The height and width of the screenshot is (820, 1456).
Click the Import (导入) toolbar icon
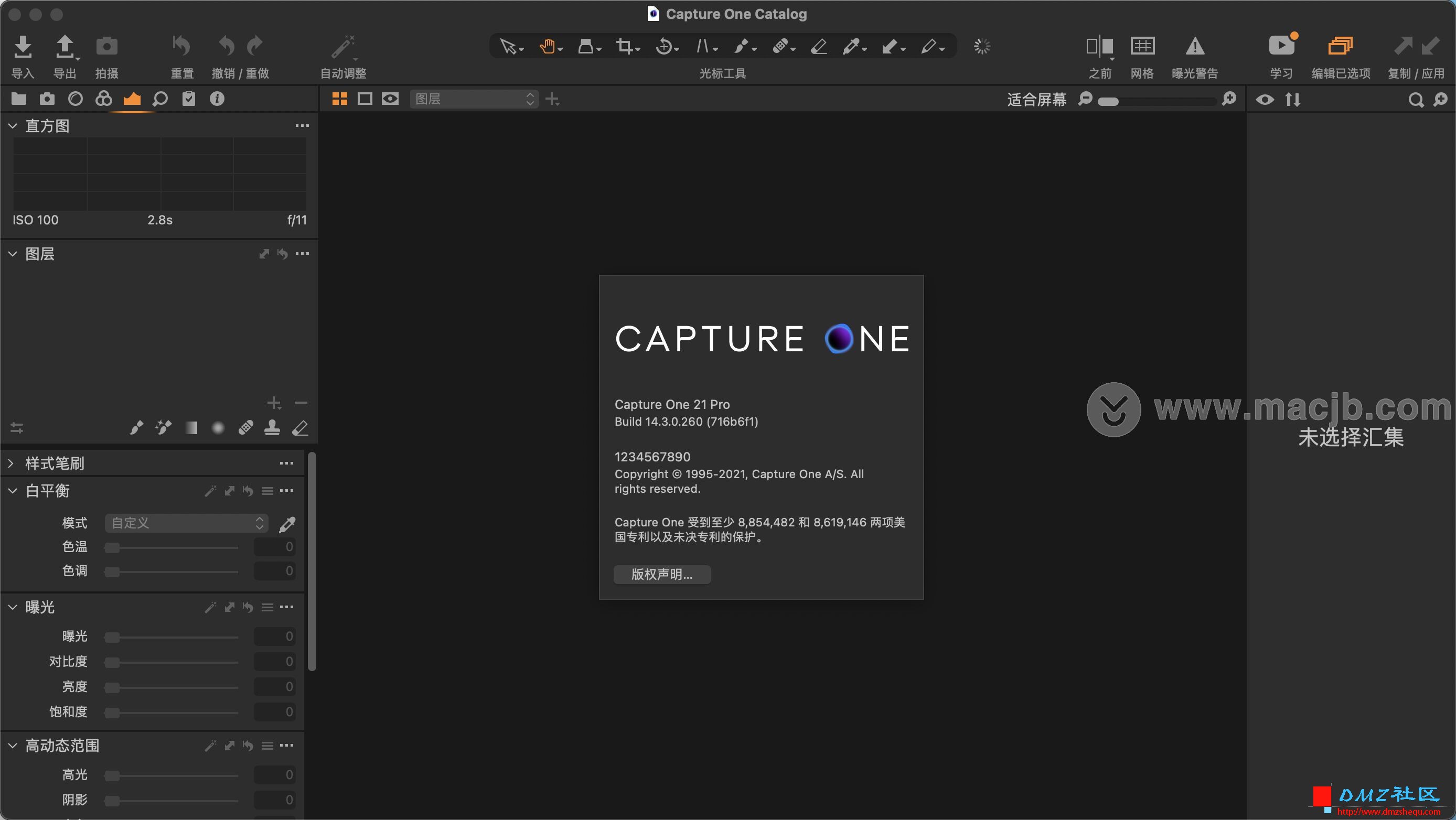23,46
